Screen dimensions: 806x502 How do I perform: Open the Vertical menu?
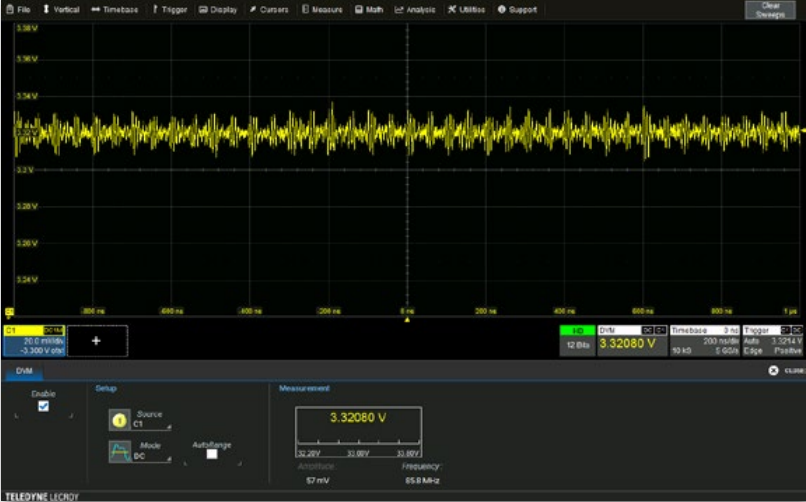click(61, 9)
